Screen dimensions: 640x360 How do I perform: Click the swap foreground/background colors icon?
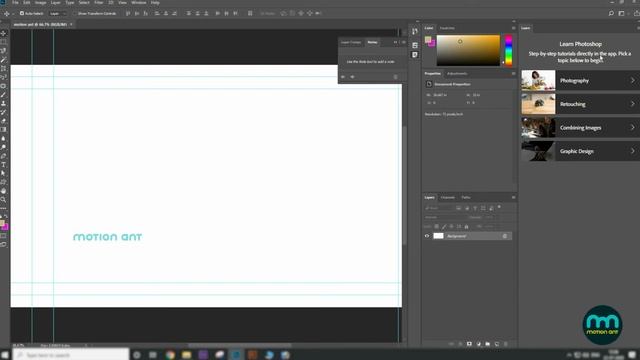(x=7, y=216)
